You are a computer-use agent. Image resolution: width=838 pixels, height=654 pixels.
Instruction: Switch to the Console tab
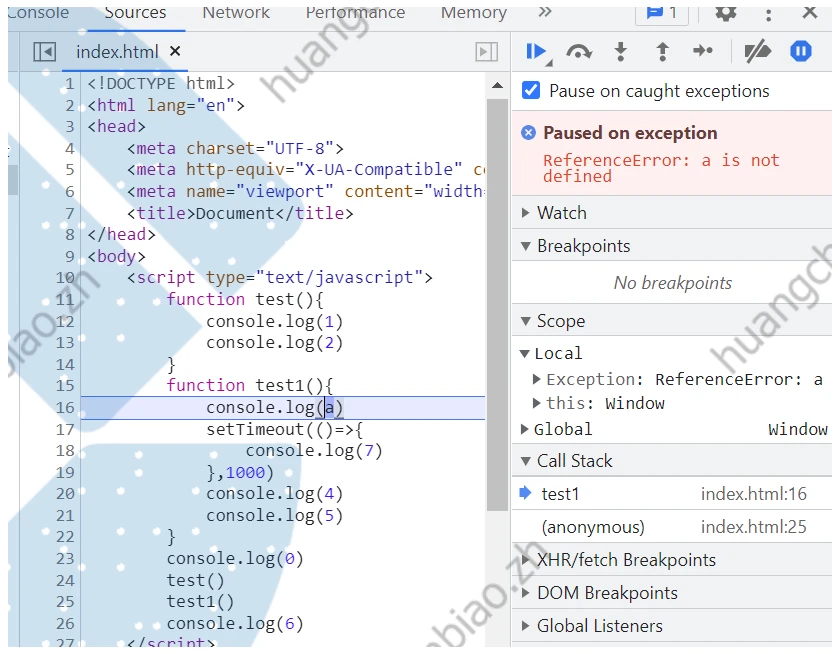[38, 13]
